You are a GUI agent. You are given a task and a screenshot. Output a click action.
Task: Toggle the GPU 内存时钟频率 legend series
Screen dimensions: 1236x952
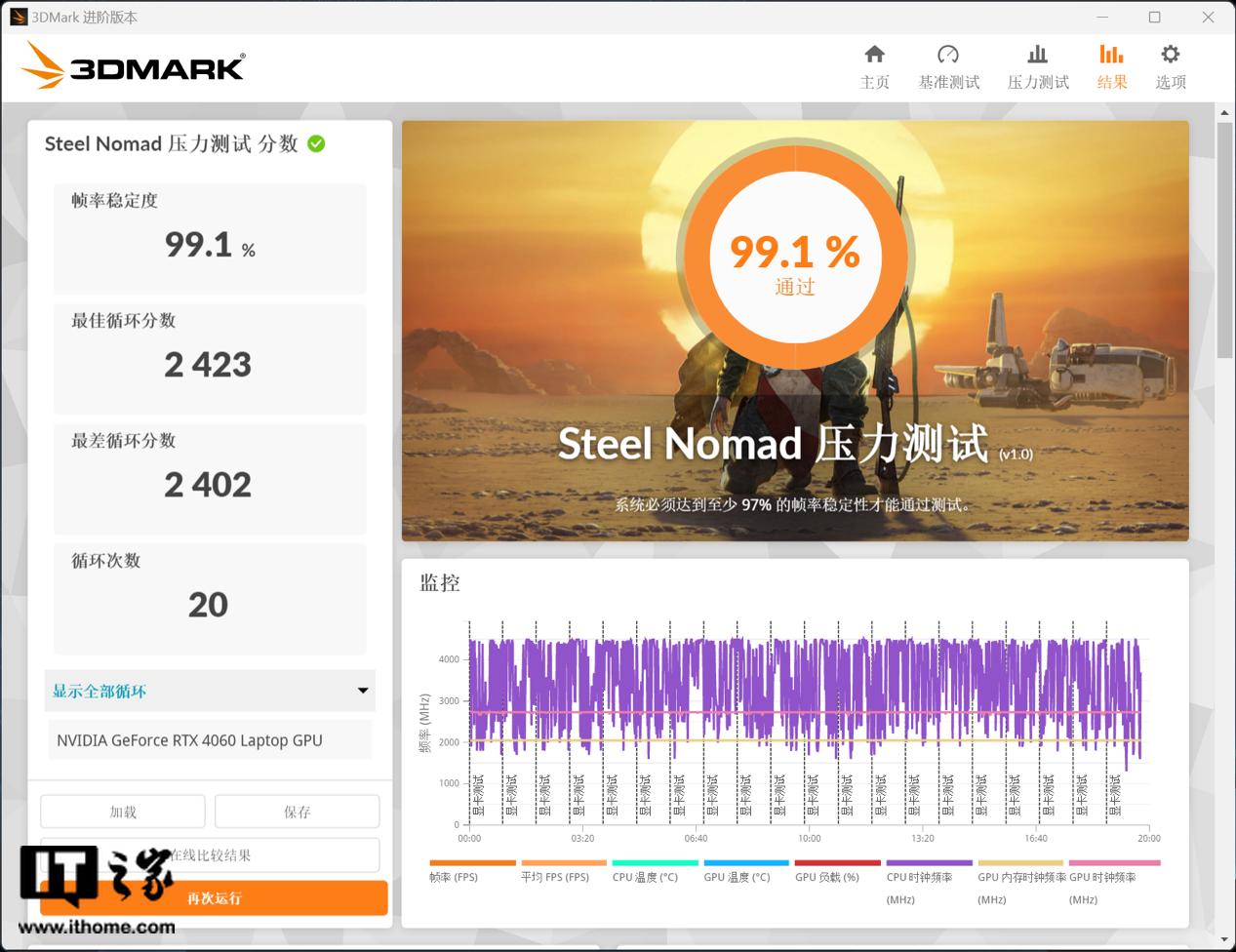coord(1021,883)
